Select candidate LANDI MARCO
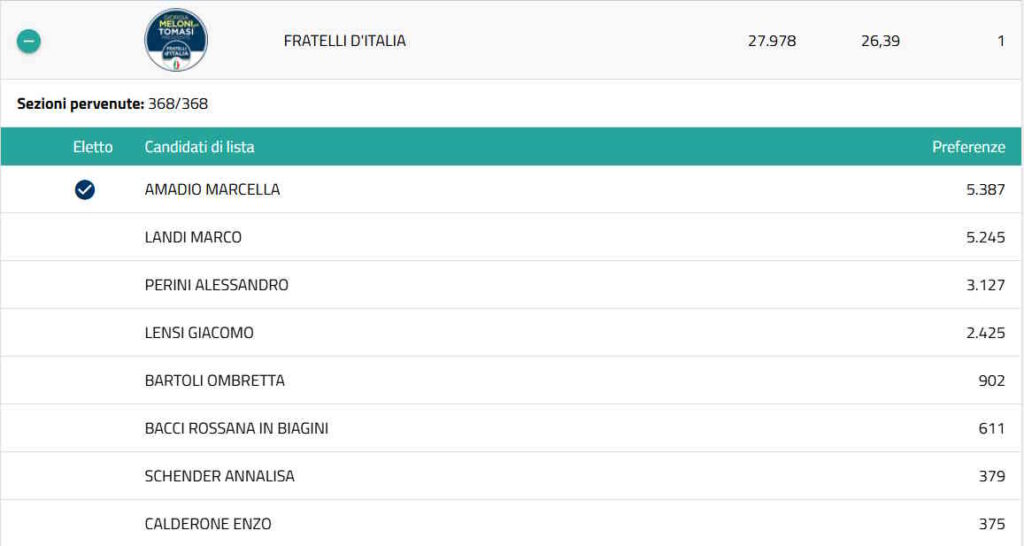The height and width of the screenshot is (546, 1024). [x=193, y=237]
